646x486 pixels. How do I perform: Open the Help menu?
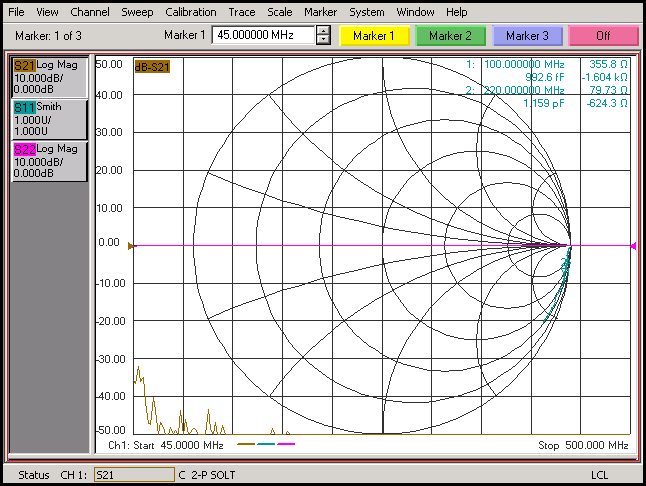456,12
